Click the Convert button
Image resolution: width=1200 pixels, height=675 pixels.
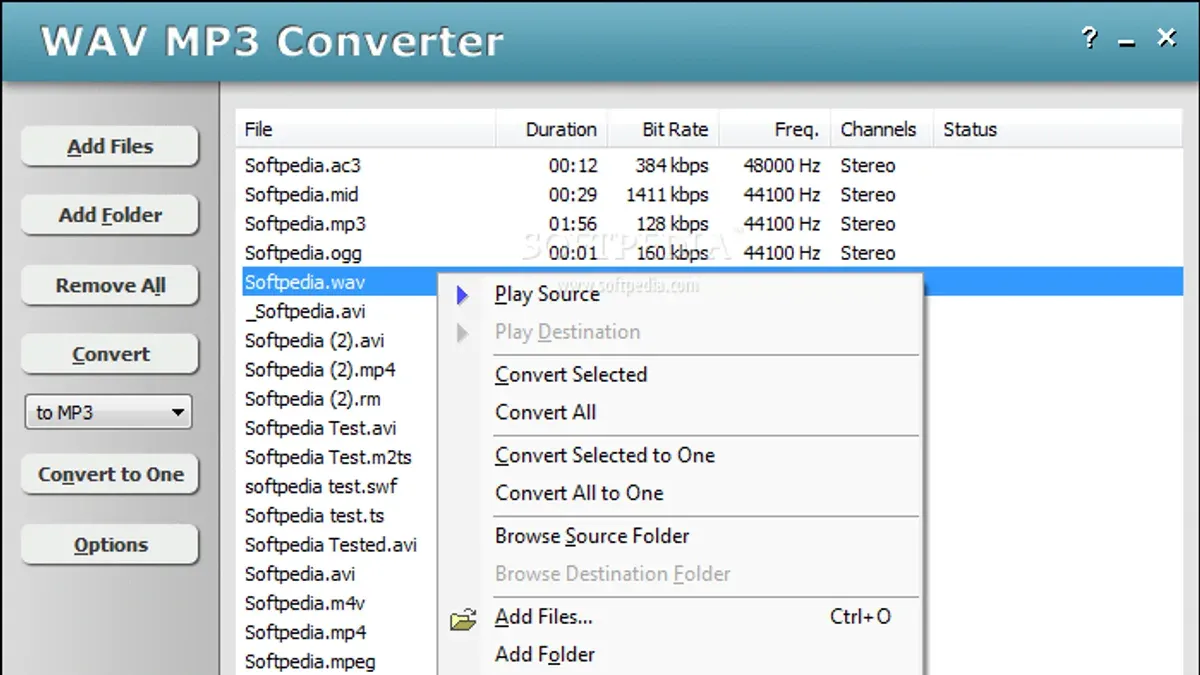click(x=110, y=355)
